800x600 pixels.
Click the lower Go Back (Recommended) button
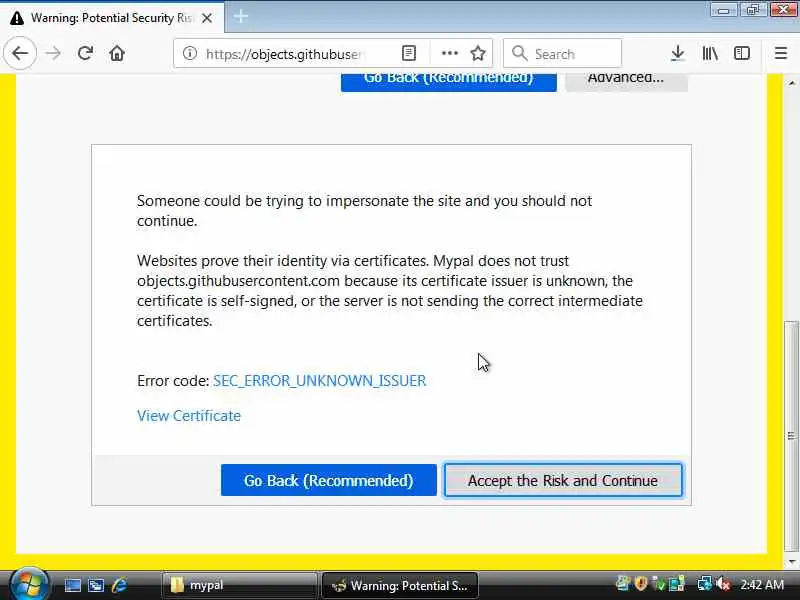[x=329, y=480]
